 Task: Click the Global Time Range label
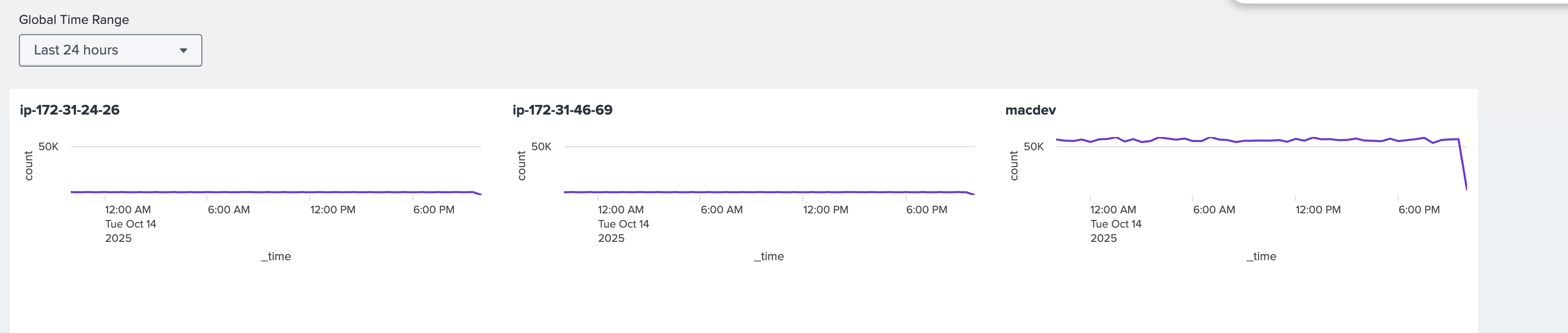[73, 19]
